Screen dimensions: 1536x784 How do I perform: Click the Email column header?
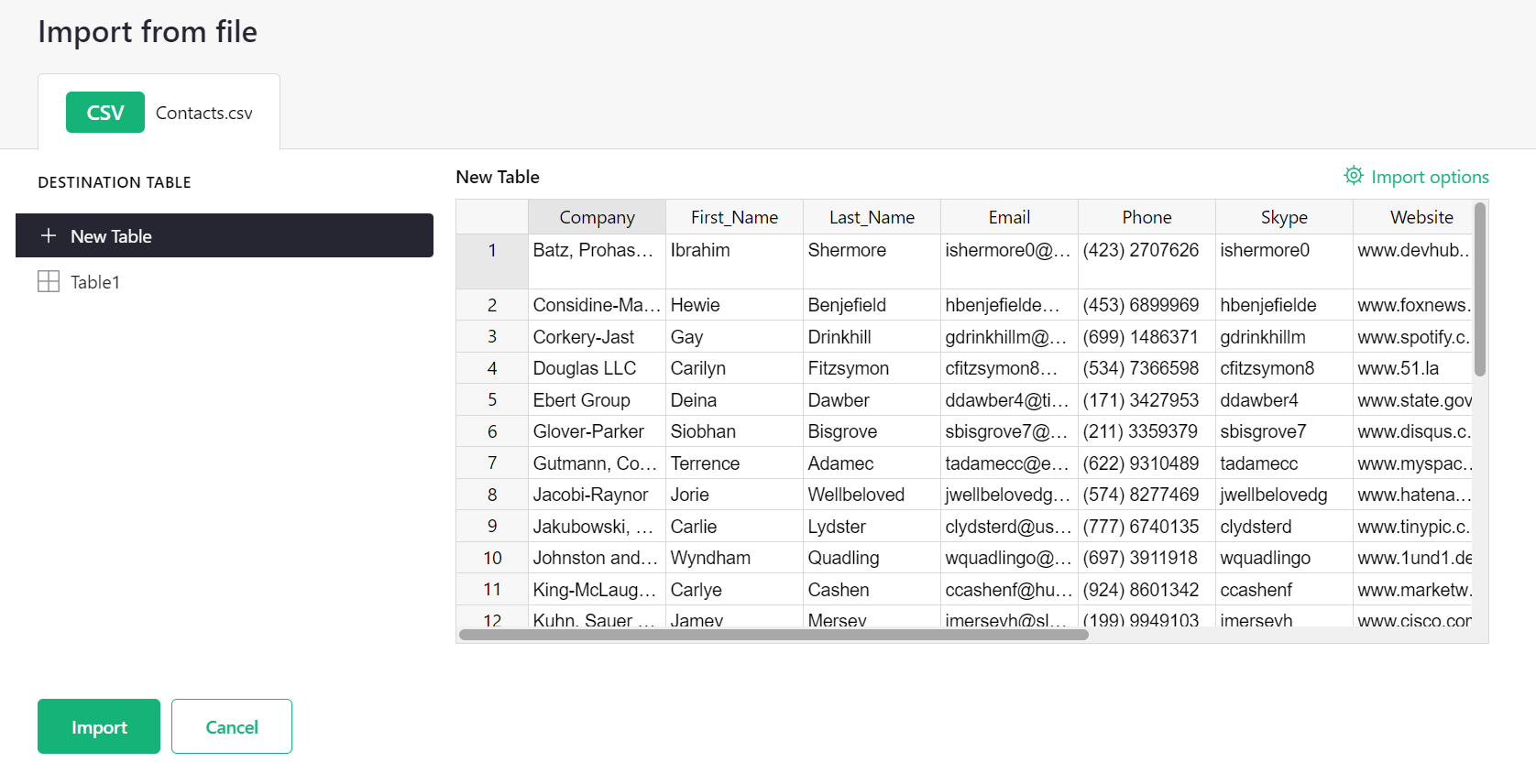click(1009, 217)
